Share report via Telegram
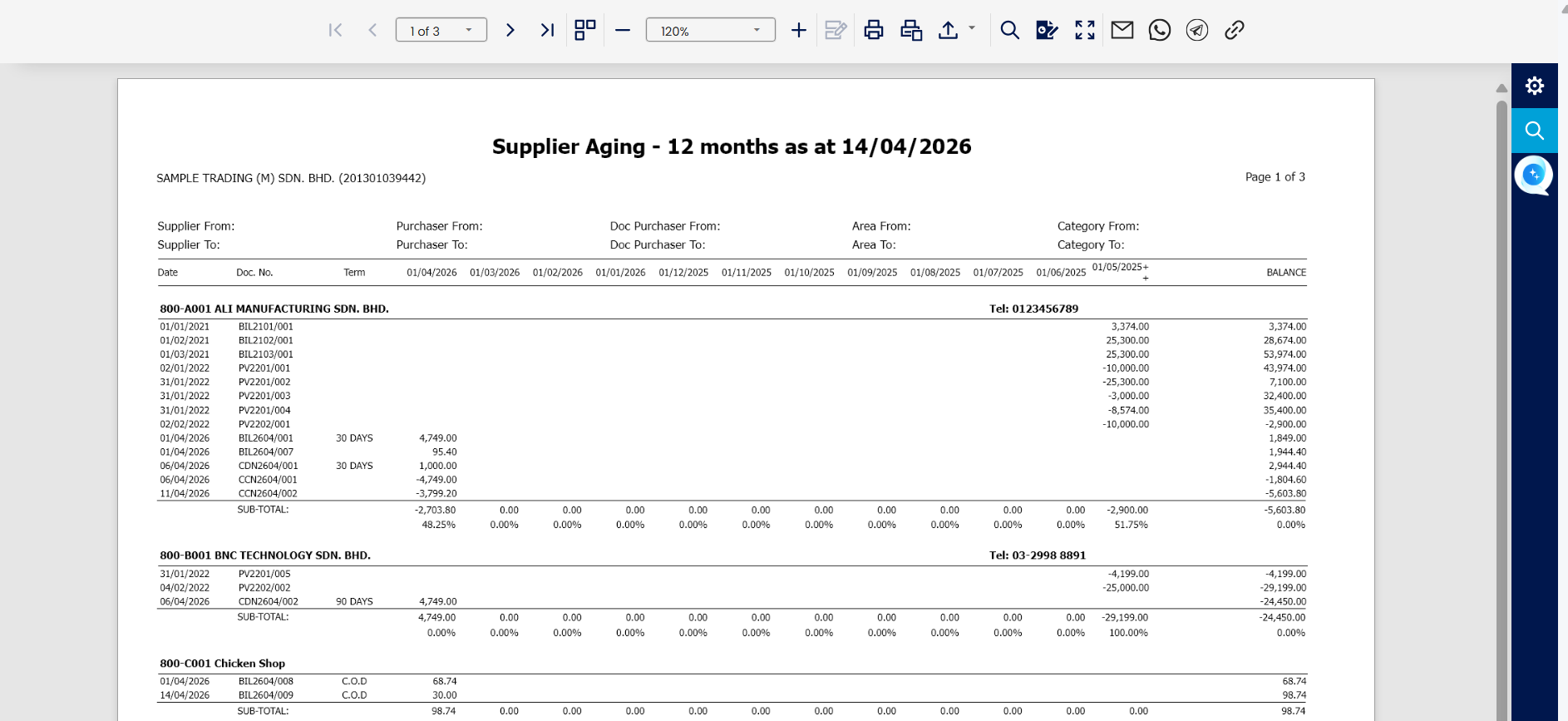This screenshot has height=721, width=1568. point(1196,31)
